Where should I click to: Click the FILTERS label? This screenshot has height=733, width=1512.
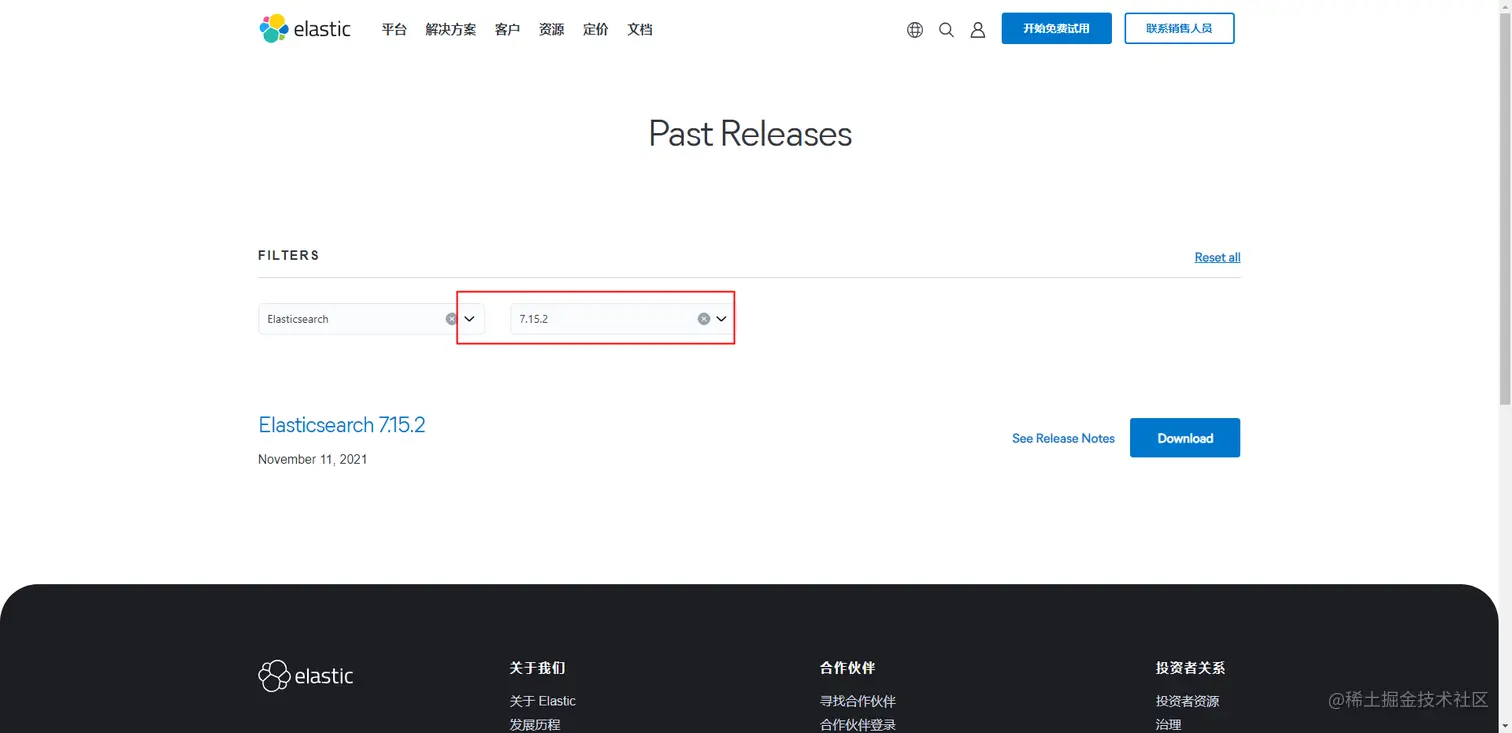coord(289,255)
